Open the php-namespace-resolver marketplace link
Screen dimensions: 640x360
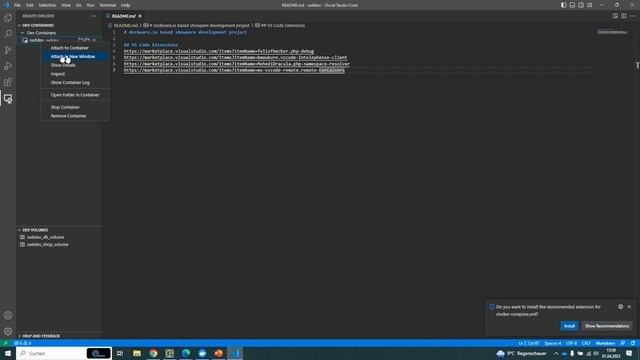[x=237, y=64]
